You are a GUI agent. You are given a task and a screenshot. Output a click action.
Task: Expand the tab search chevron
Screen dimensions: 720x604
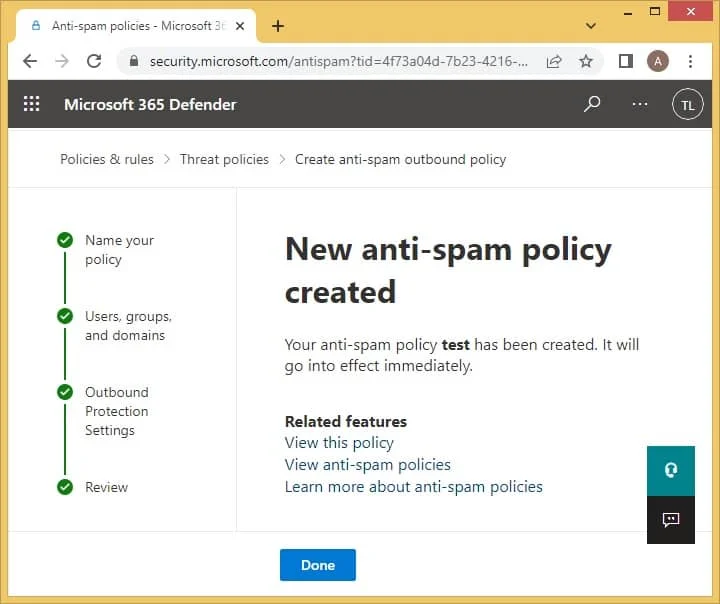click(591, 26)
